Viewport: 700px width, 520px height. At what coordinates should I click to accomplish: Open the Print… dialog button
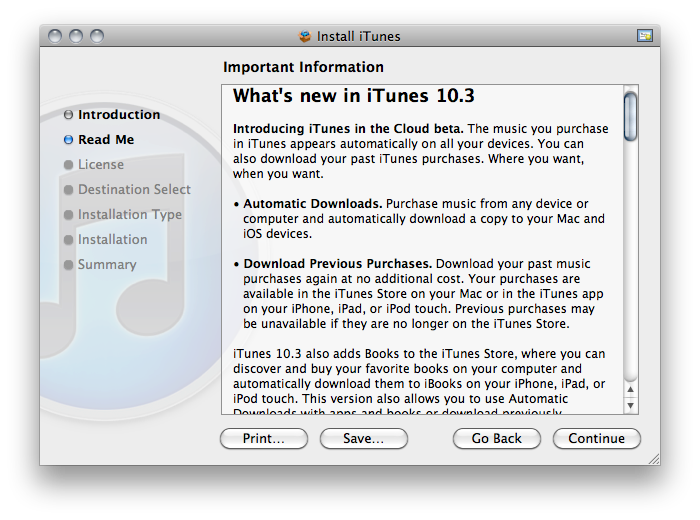coord(264,438)
